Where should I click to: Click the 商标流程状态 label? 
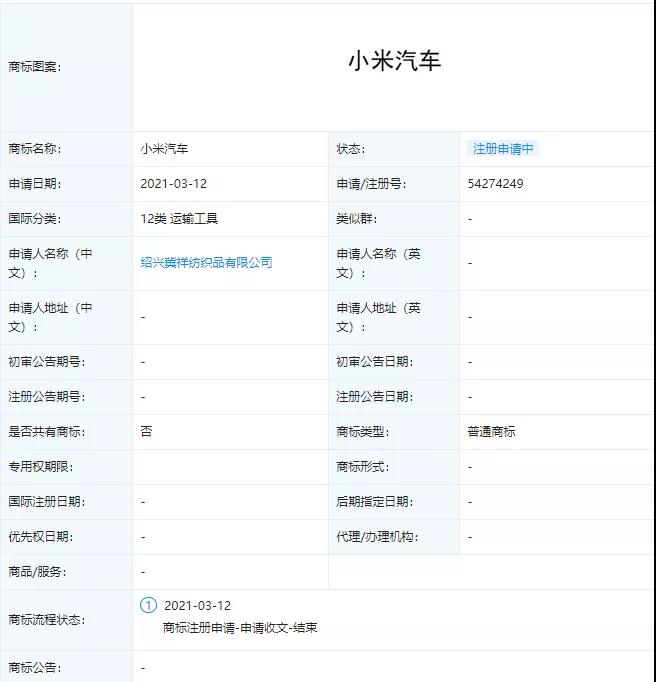coord(47,620)
